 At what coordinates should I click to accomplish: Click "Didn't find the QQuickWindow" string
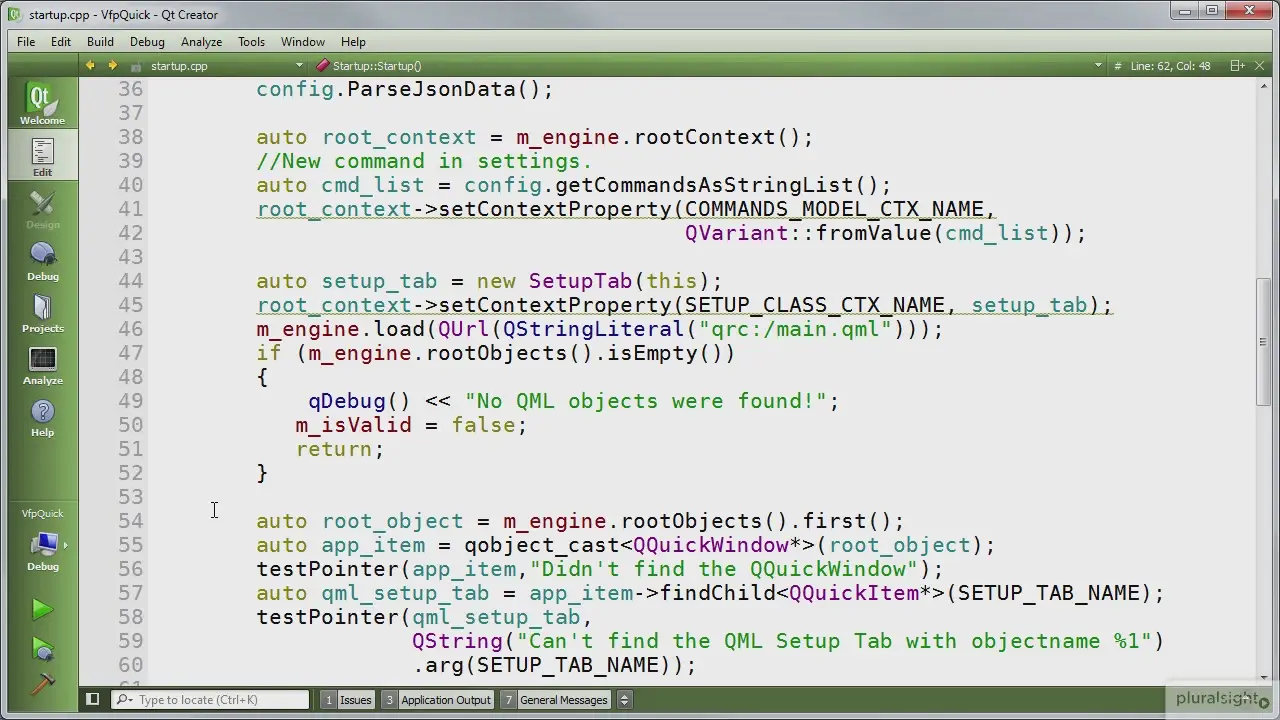coord(724,569)
